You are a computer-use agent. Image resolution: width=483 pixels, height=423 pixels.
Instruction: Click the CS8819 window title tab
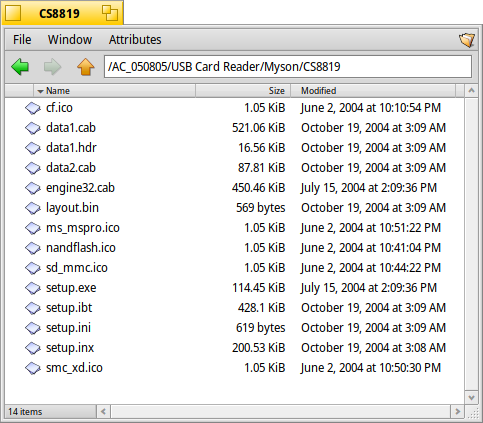pos(59,13)
